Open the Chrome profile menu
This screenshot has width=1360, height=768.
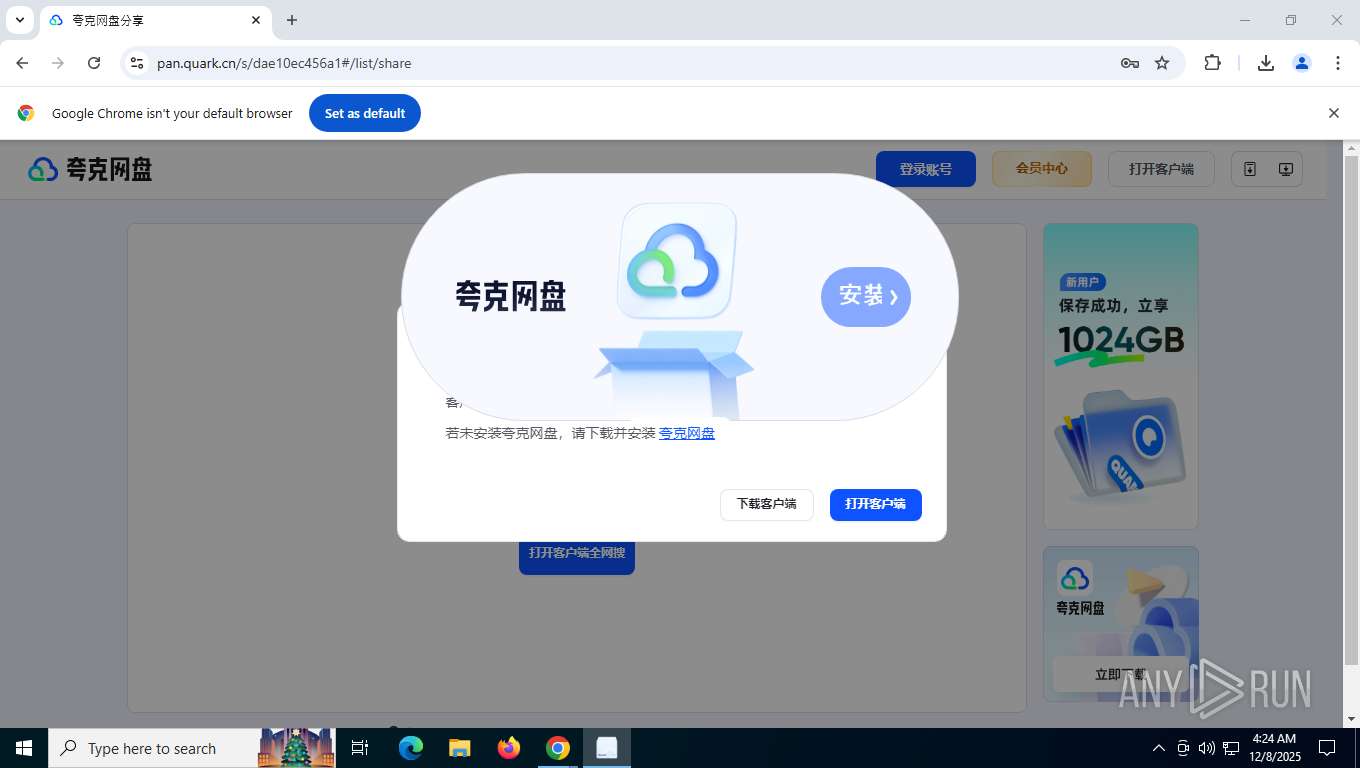coord(1302,63)
